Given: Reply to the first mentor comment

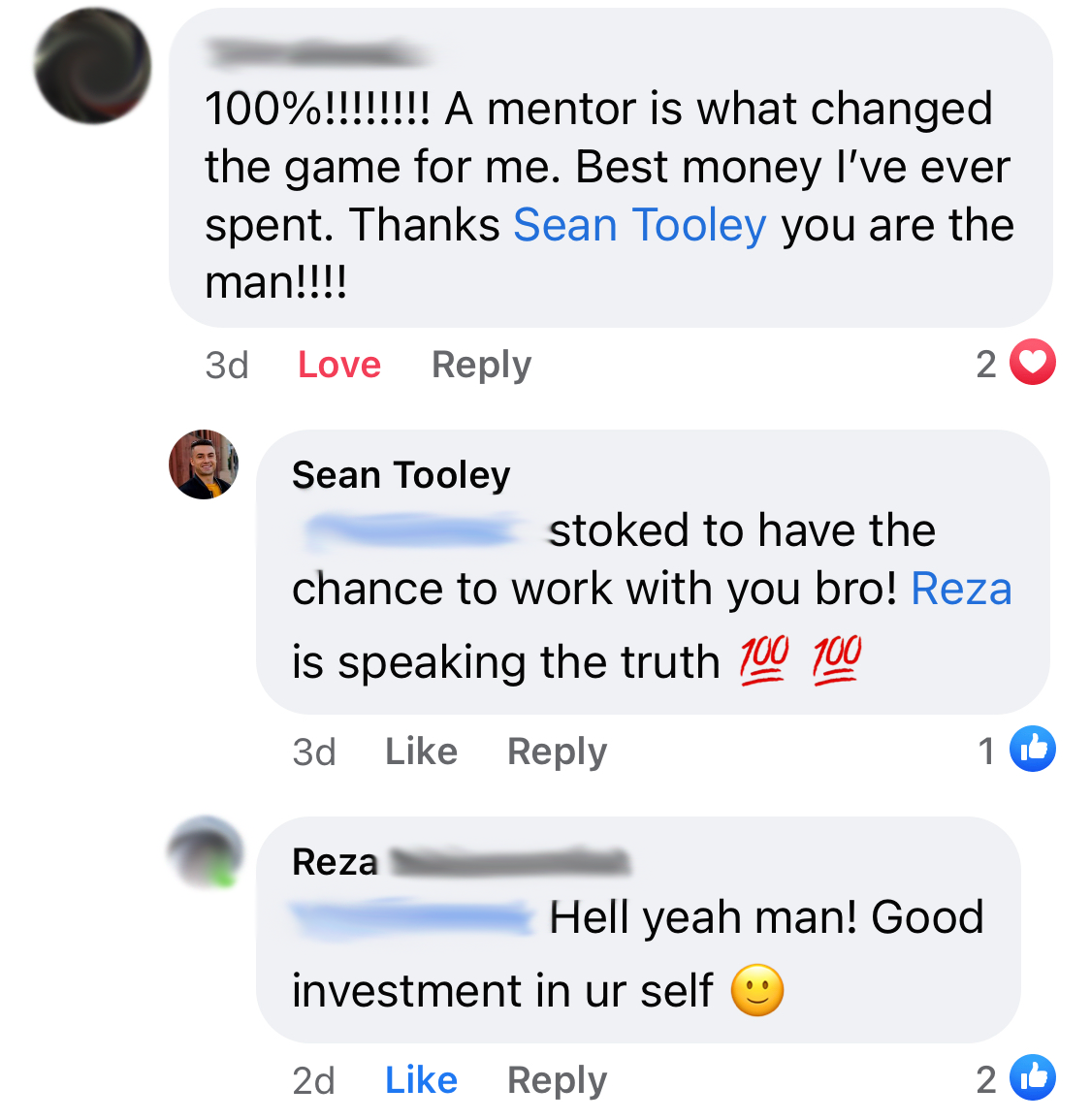Looking at the screenshot, I should [482, 366].
